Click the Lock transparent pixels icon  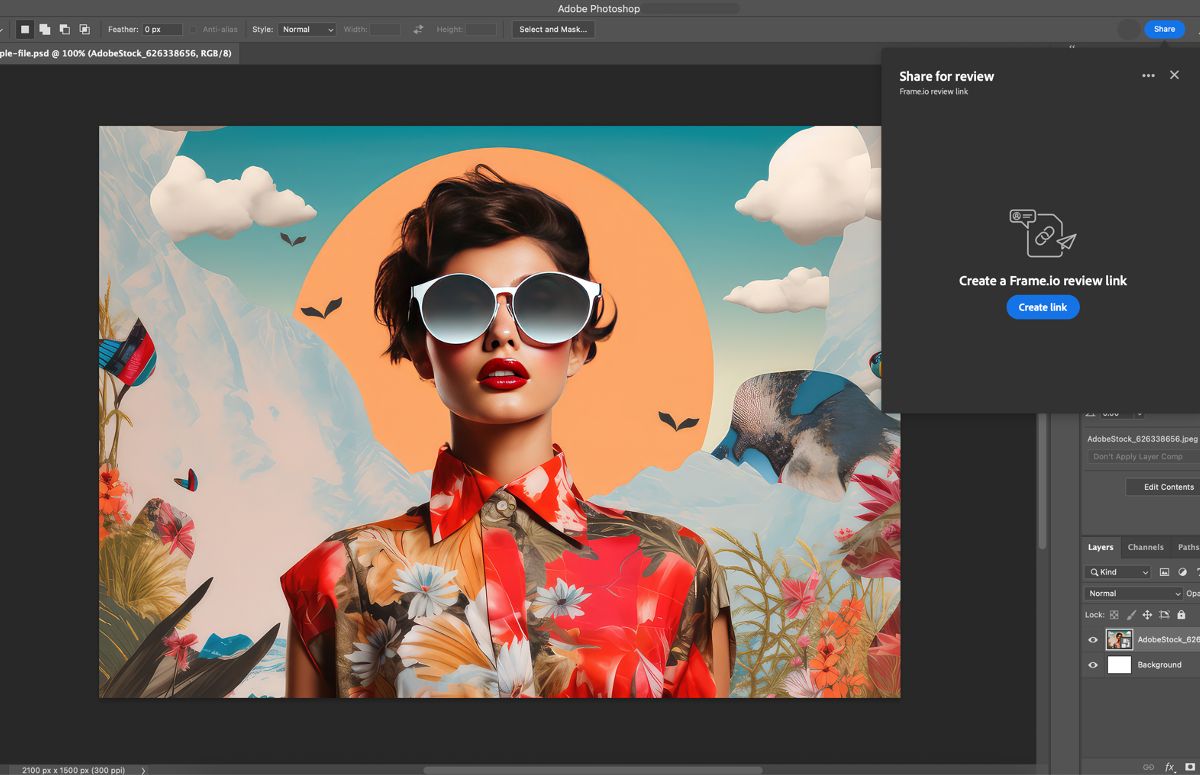tap(1114, 614)
